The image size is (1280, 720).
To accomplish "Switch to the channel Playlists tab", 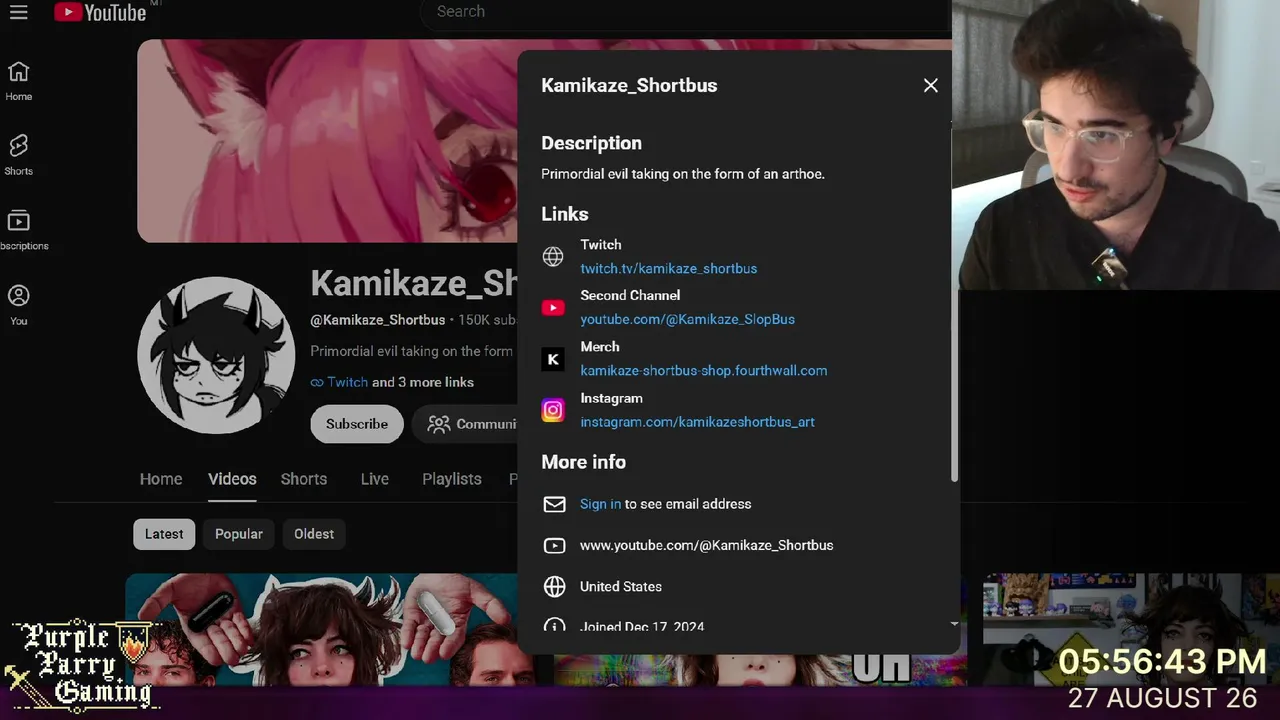I will [452, 479].
